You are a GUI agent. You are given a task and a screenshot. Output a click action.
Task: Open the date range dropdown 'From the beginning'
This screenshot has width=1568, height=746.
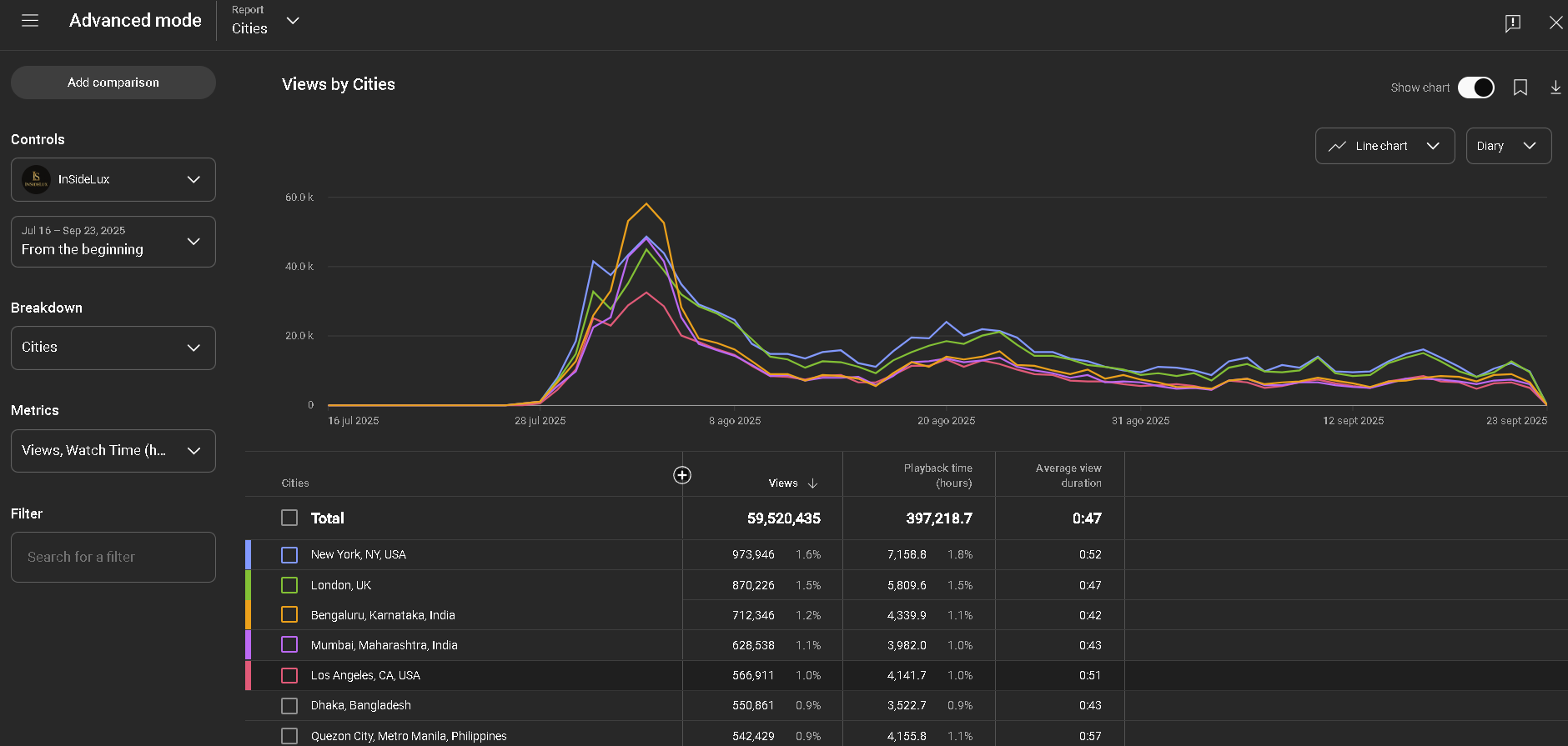point(113,242)
